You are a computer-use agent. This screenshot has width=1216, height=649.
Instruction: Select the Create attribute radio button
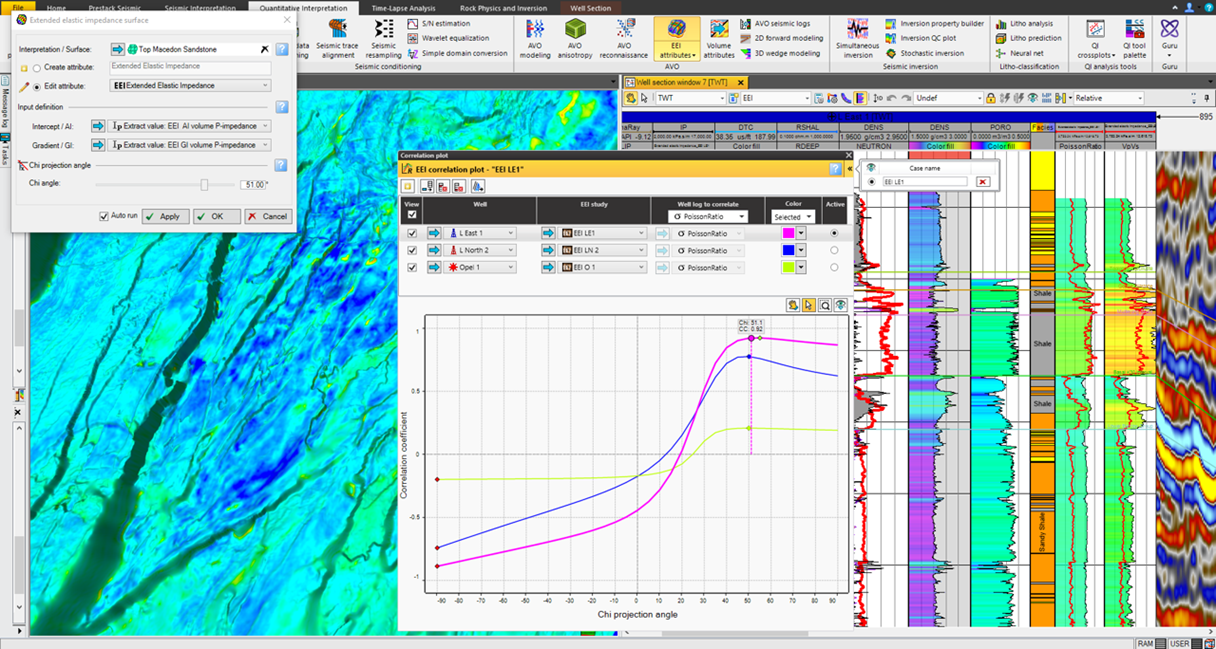coord(37,68)
